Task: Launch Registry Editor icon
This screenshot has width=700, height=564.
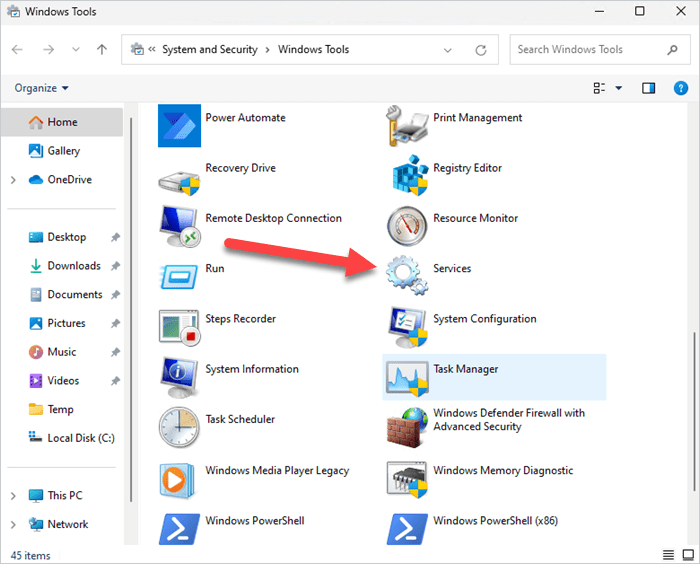Action: (x=409, y=175)
